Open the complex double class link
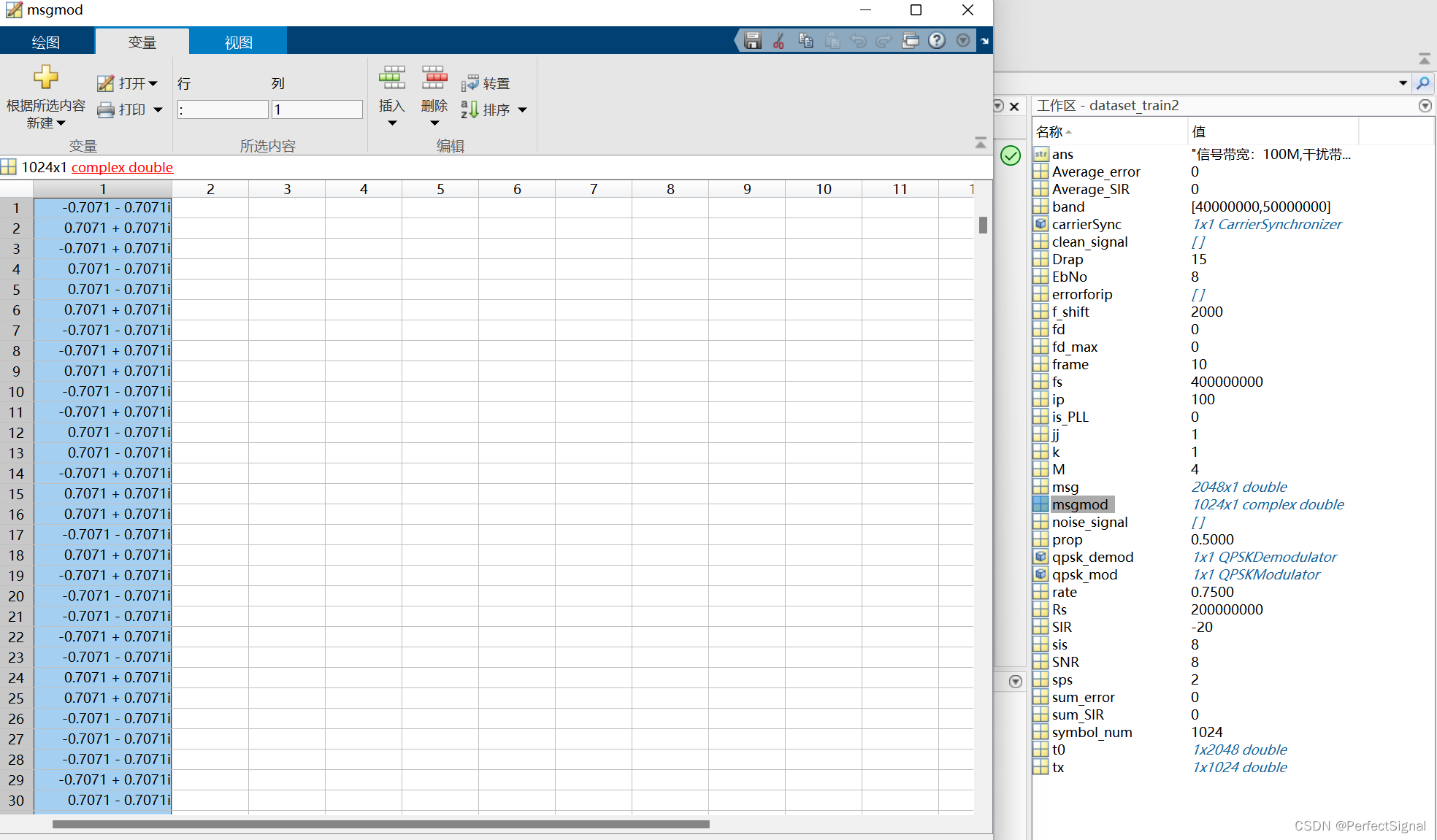The image size is (1437, 840). point(122,167)
